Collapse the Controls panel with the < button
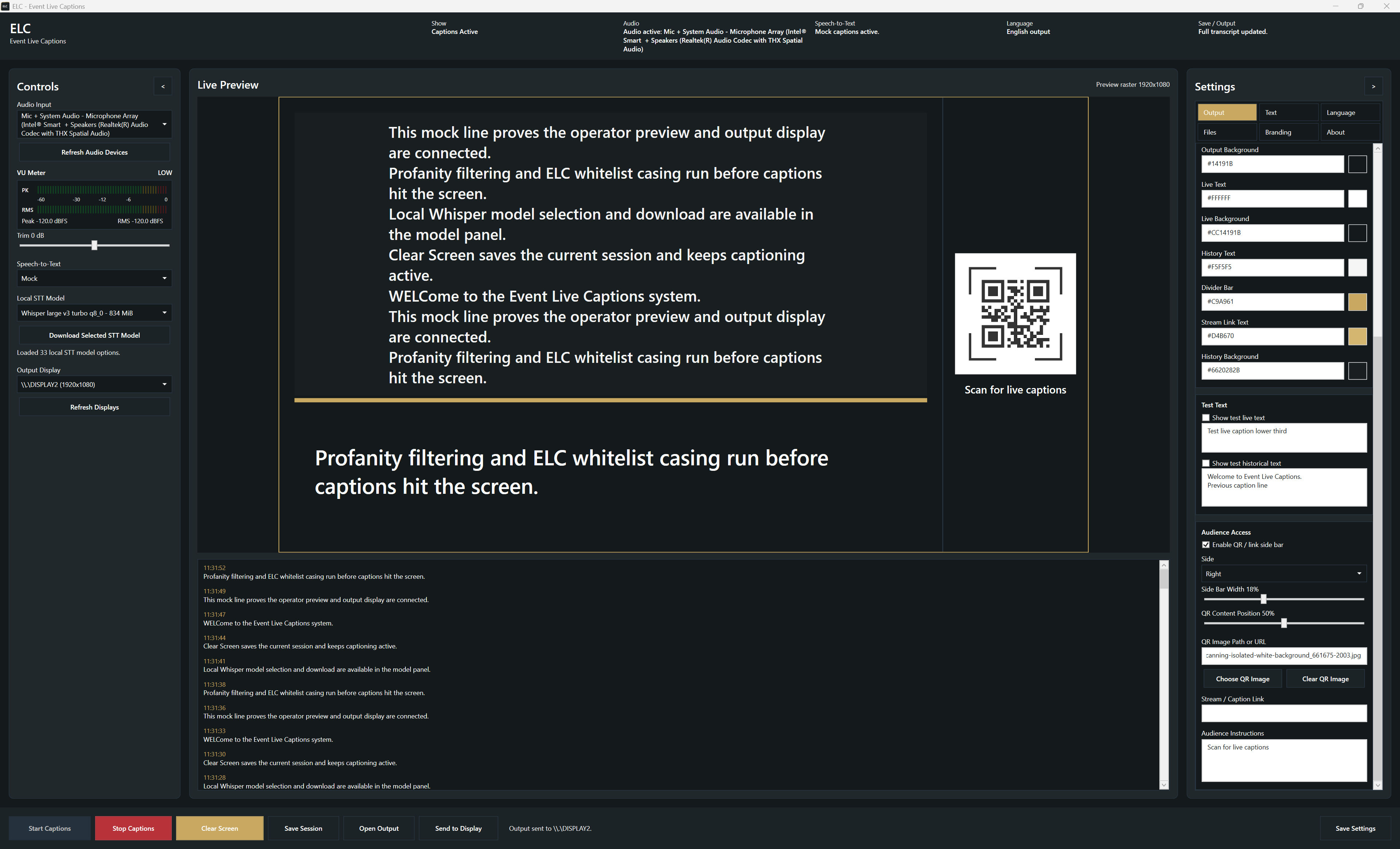 (x=163, y=86)
